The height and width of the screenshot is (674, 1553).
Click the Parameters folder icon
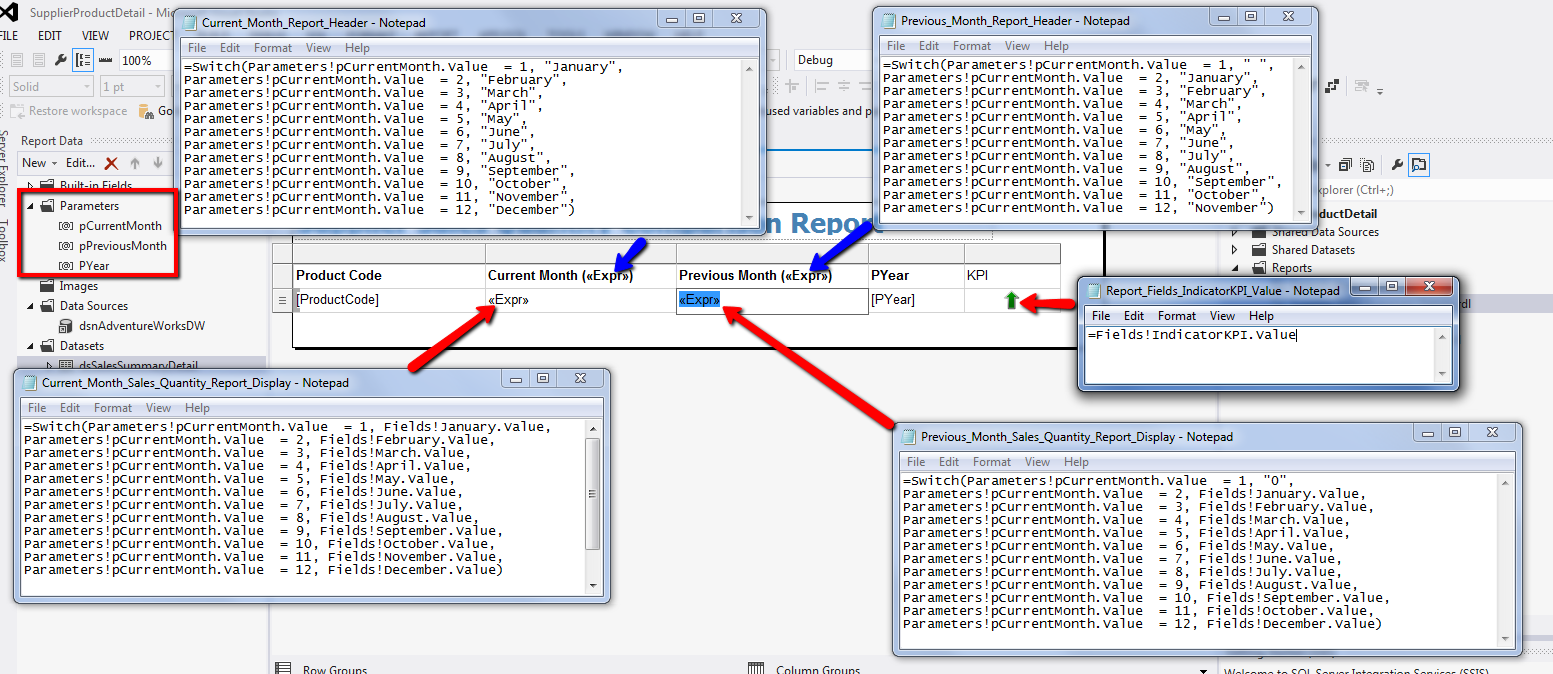[x=47, y=206]
